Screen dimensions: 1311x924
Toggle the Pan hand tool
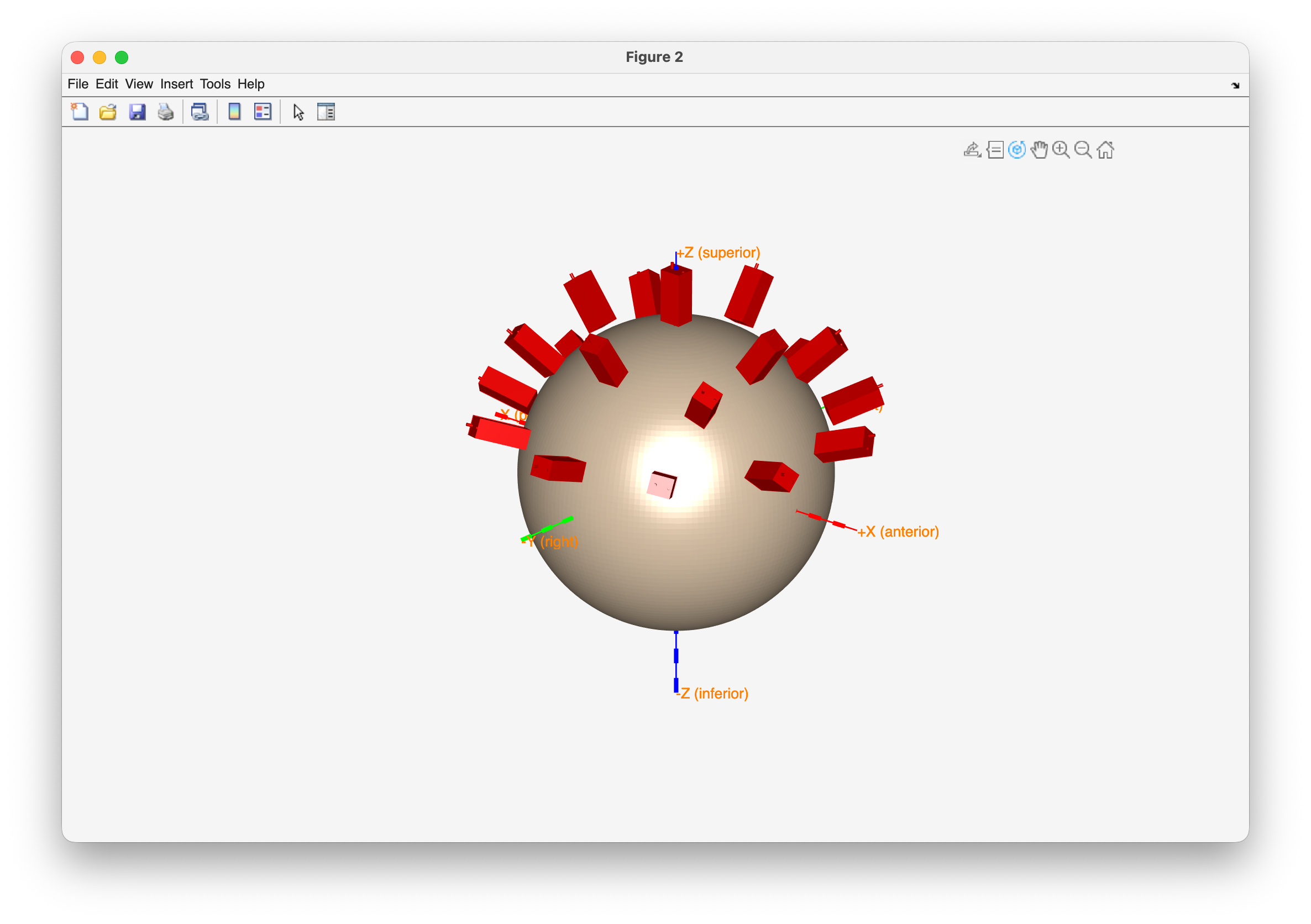coord(1039,150)
